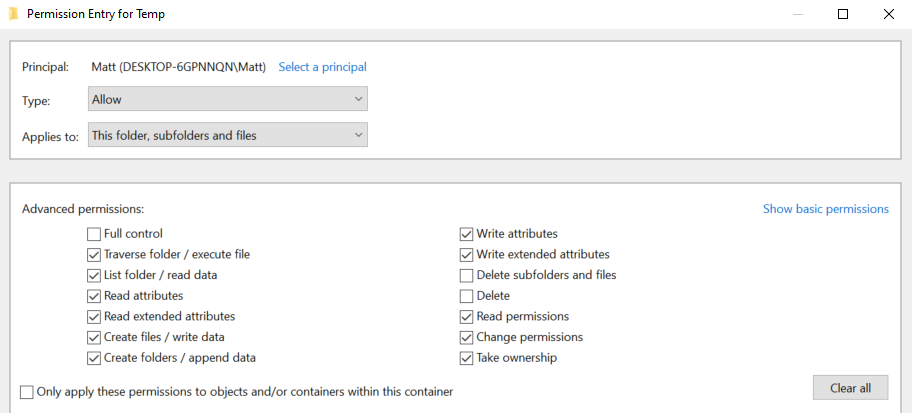Check Only apply these permissions option
The image size is (912, 413).
(26, 392)
